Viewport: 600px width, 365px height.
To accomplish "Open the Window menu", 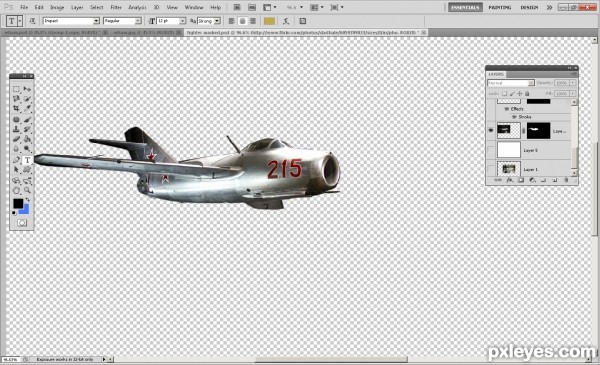I will 194,7.
